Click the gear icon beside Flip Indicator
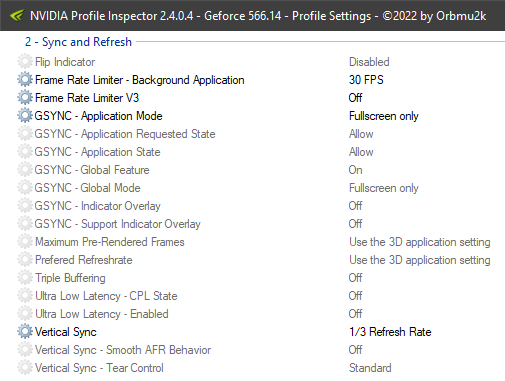 coord(25,62)
